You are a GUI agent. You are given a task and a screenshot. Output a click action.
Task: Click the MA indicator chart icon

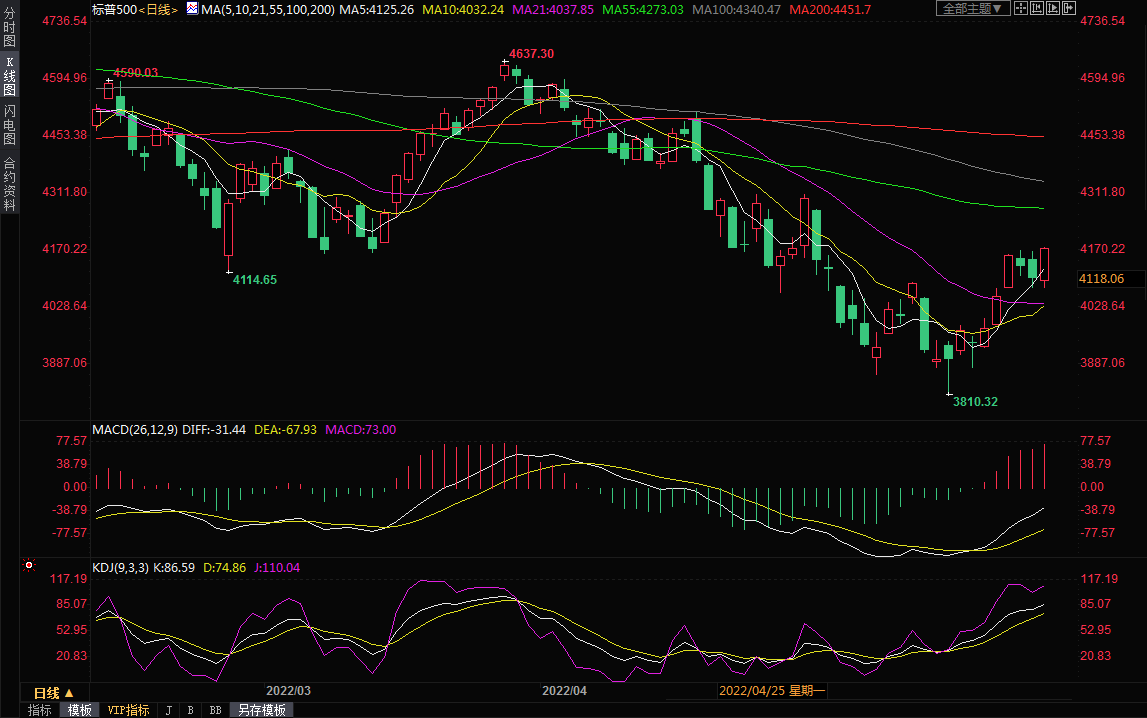click(x=192, y=9)
